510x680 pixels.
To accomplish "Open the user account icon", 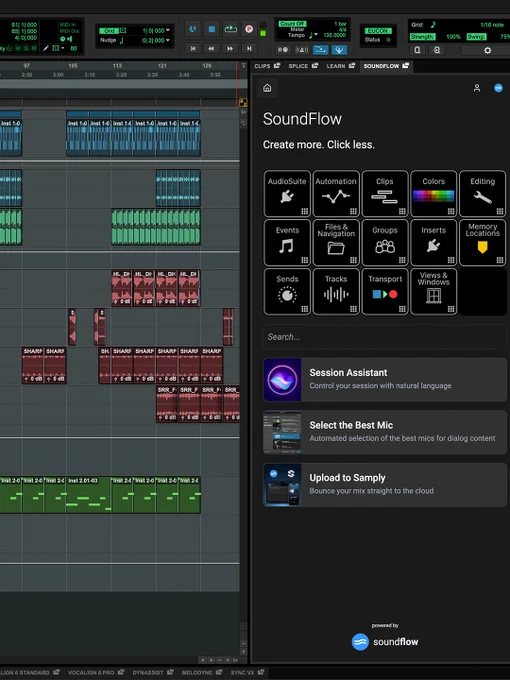I will pos(477,88).
